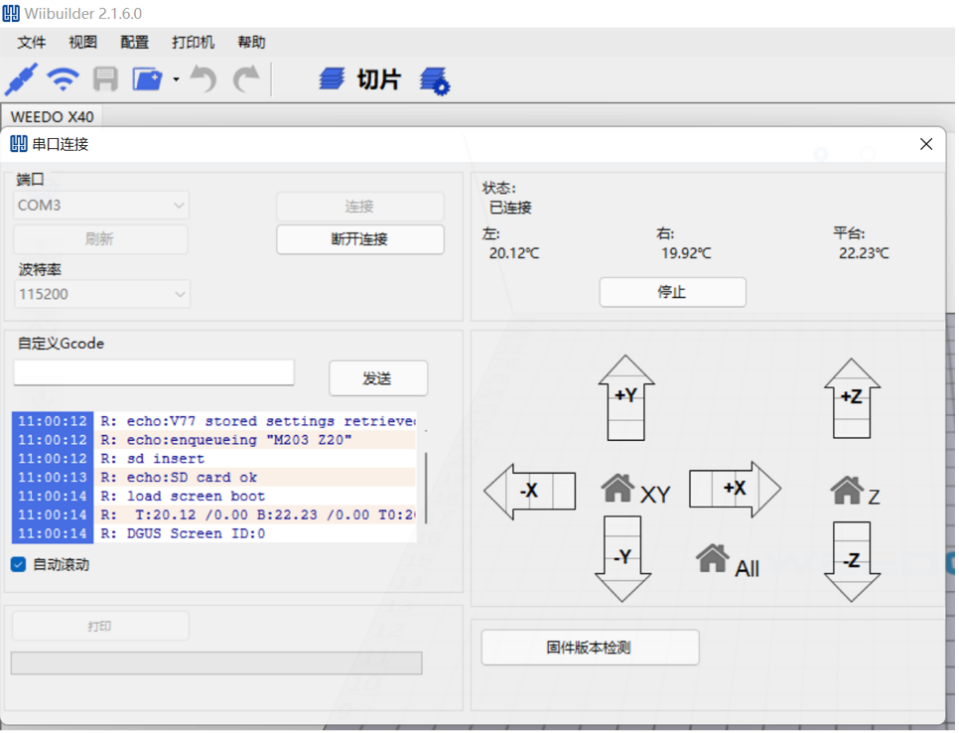The image size is (959, 733).
Task: Click the serial connection plug icon
Action: [21, 79]
